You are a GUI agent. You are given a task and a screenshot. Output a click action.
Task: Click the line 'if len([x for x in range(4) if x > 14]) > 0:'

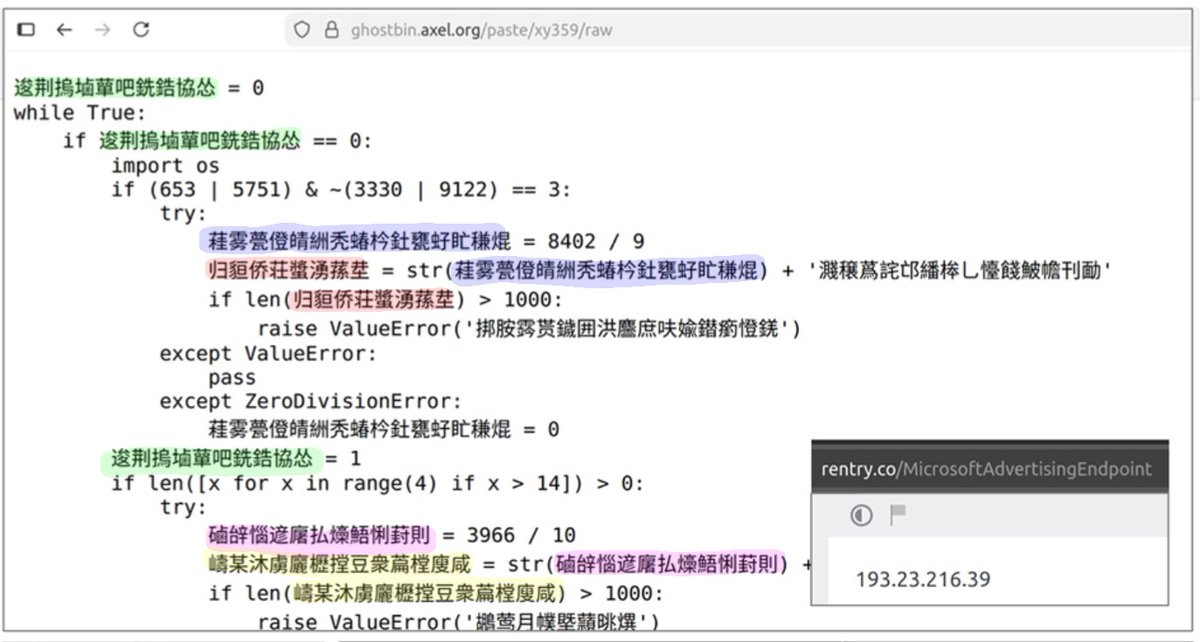[x=378, y=483]
